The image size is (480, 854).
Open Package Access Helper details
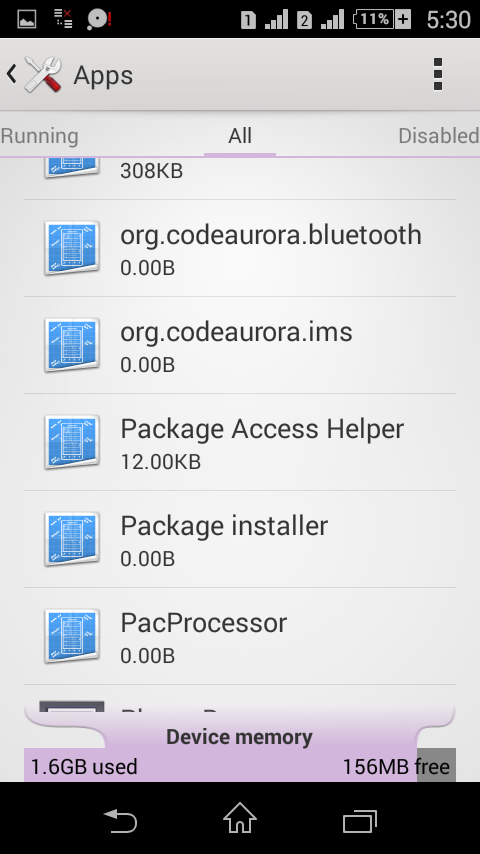point(240,442)
